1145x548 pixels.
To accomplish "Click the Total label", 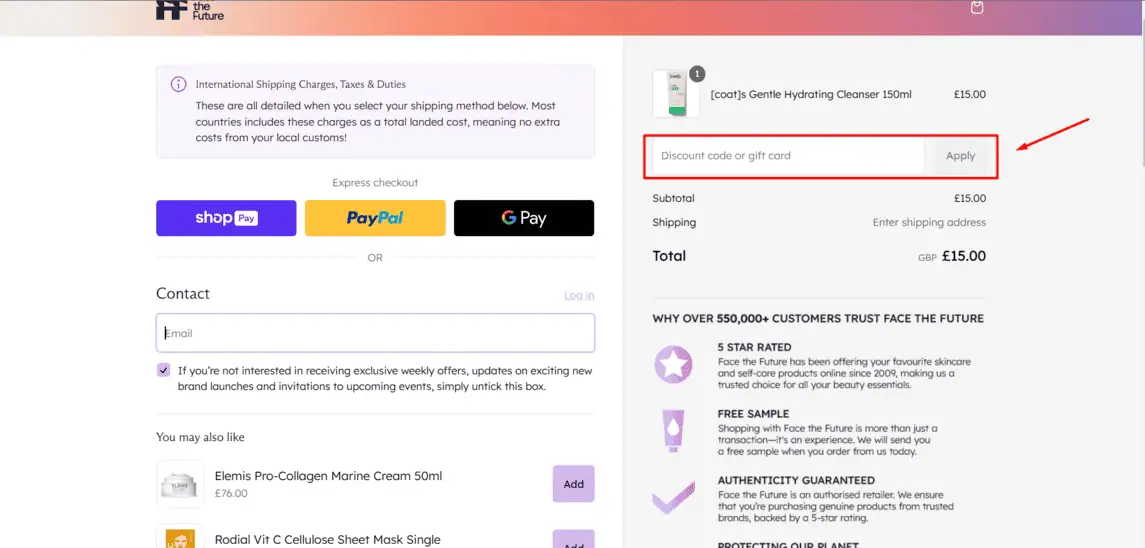I will [669, 256].
